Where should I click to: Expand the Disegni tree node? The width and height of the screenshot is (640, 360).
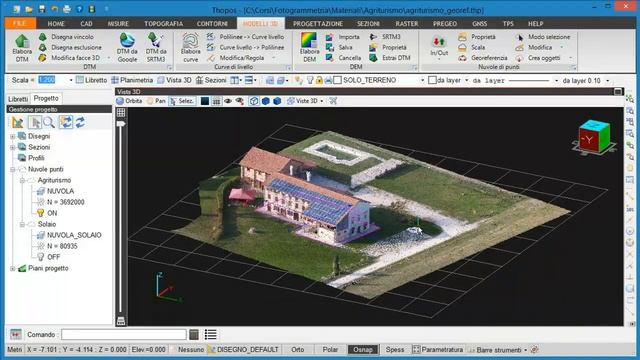click(x=13, y=136)
